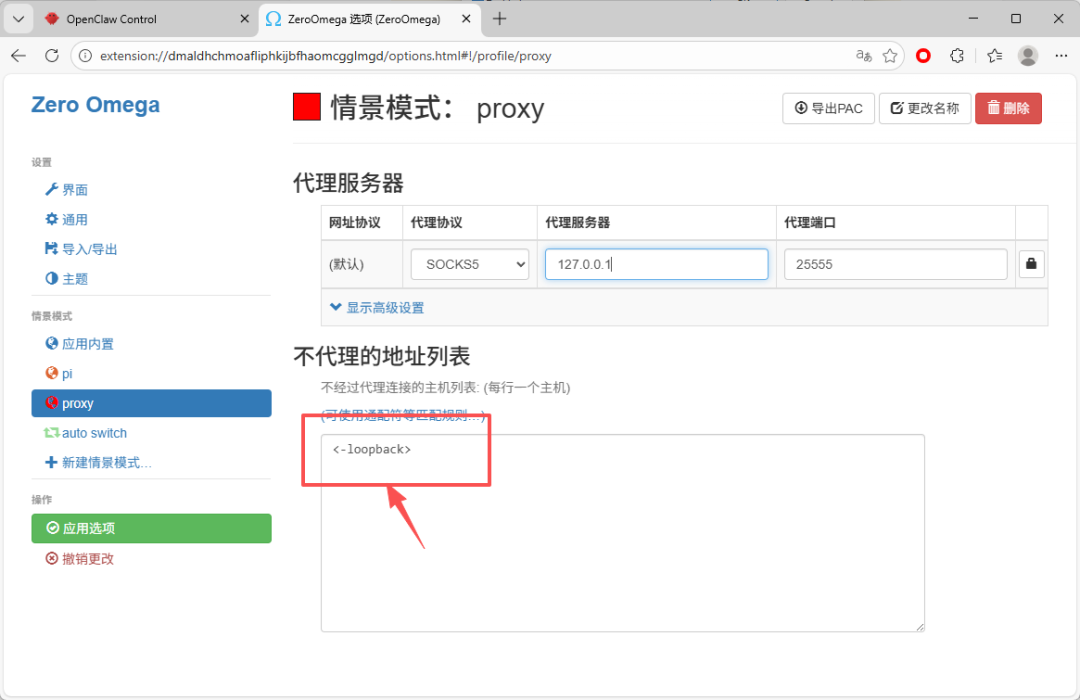Select the 主题 theme contrast icon

click(52, 278)
